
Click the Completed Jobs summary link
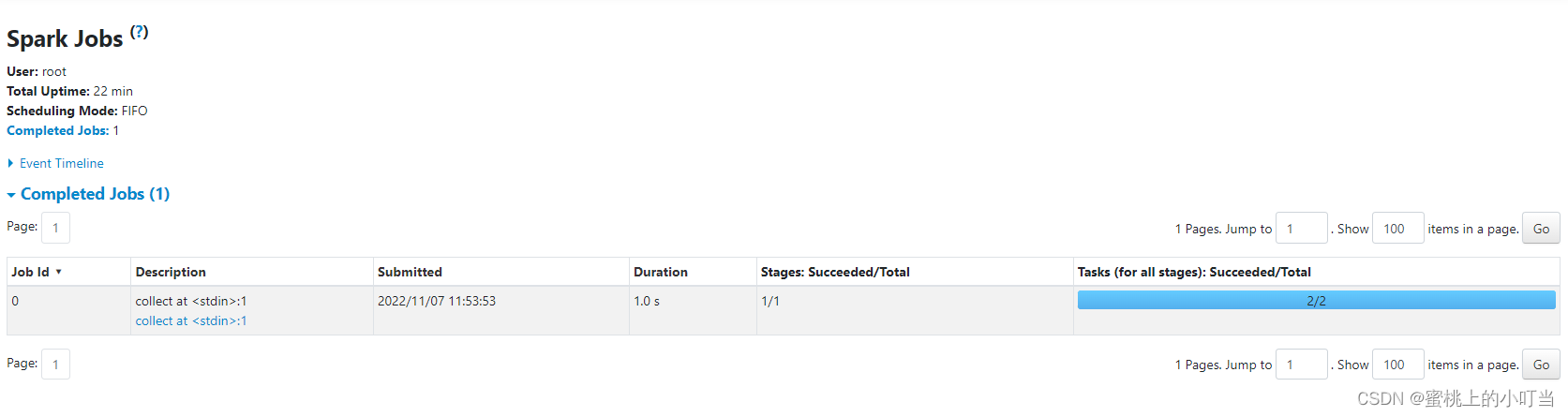coord(57,130)
